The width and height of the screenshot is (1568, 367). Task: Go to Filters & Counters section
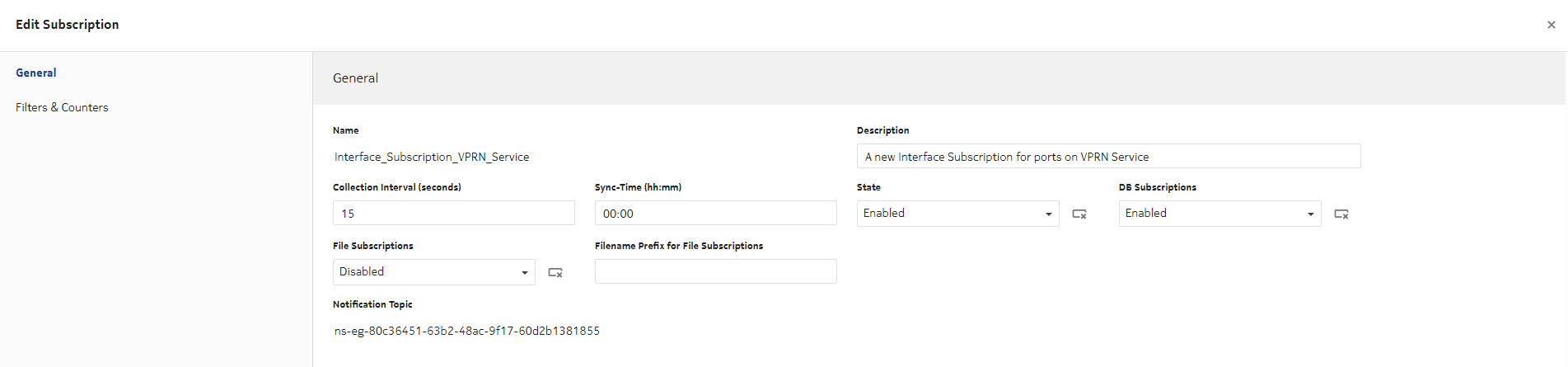click(62, 107)
